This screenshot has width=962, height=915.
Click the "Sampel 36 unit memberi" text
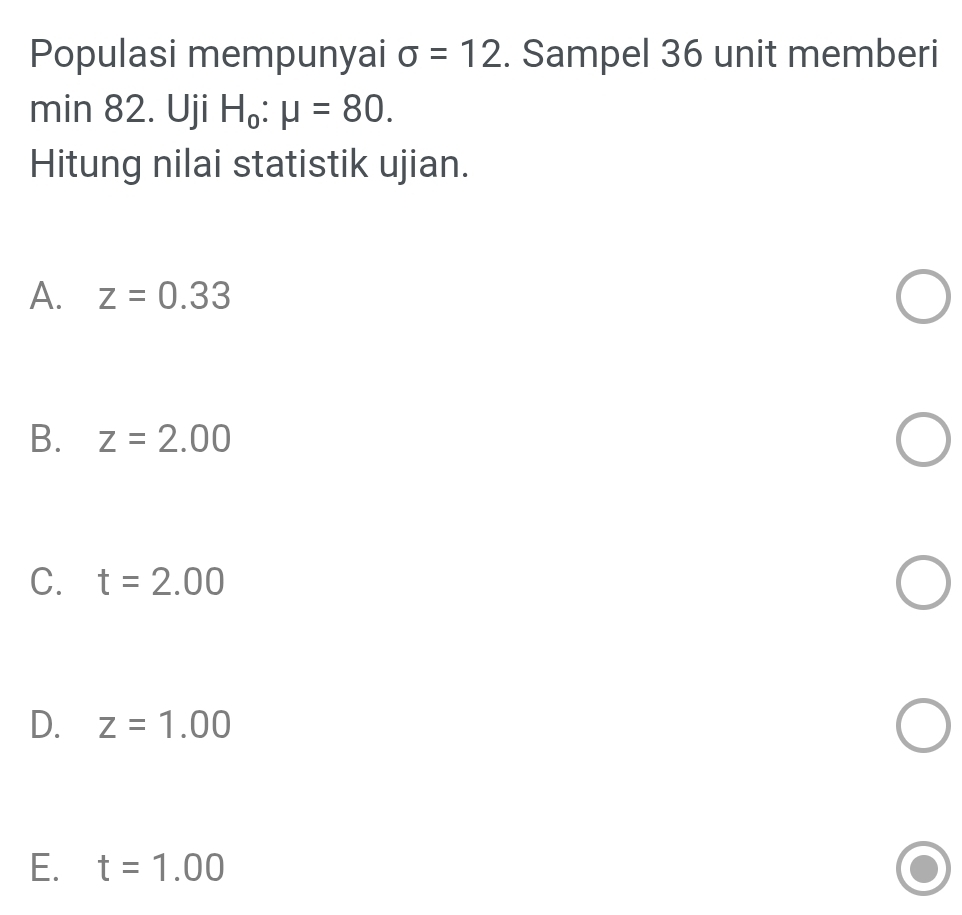pyautogui.click(x=731, y=53)
